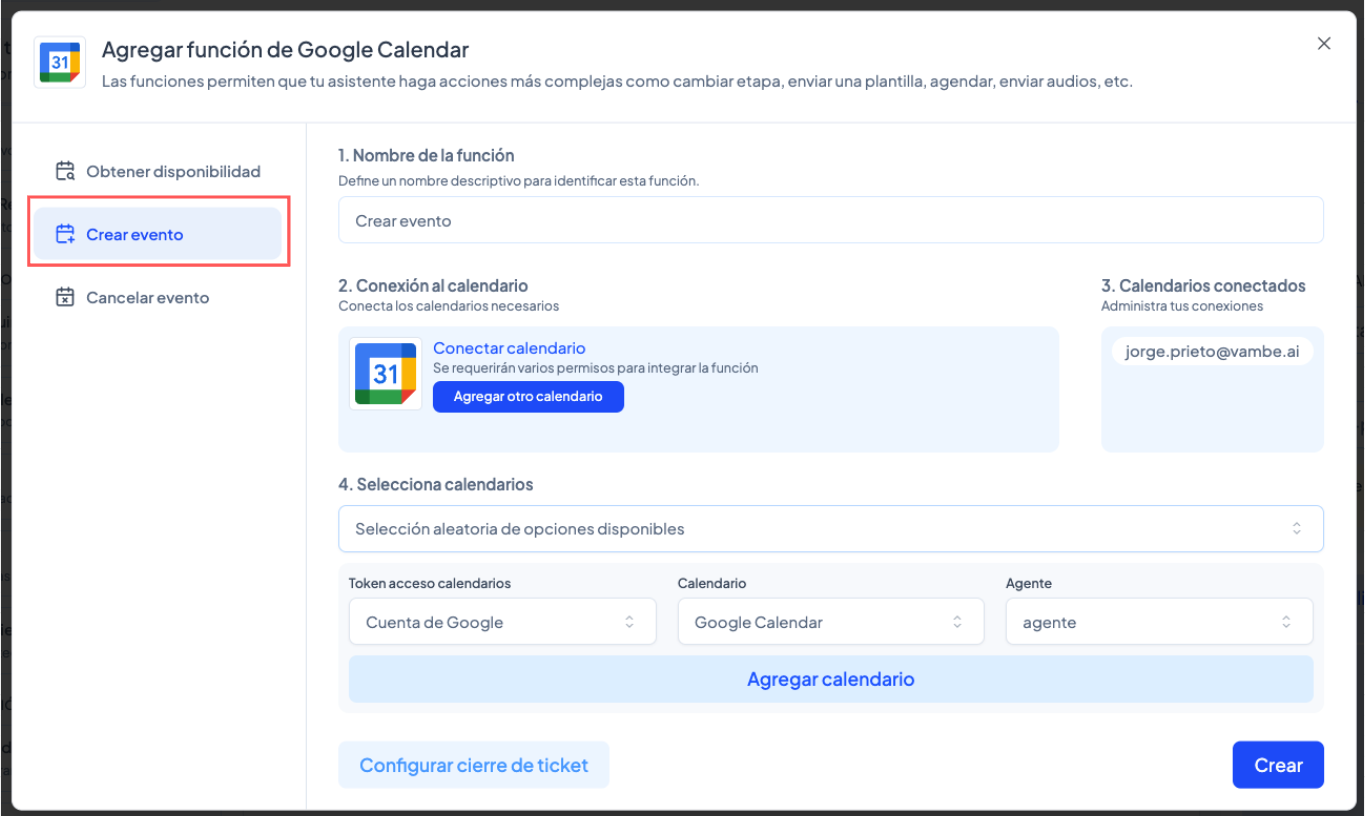Click the function name input field

830,220
